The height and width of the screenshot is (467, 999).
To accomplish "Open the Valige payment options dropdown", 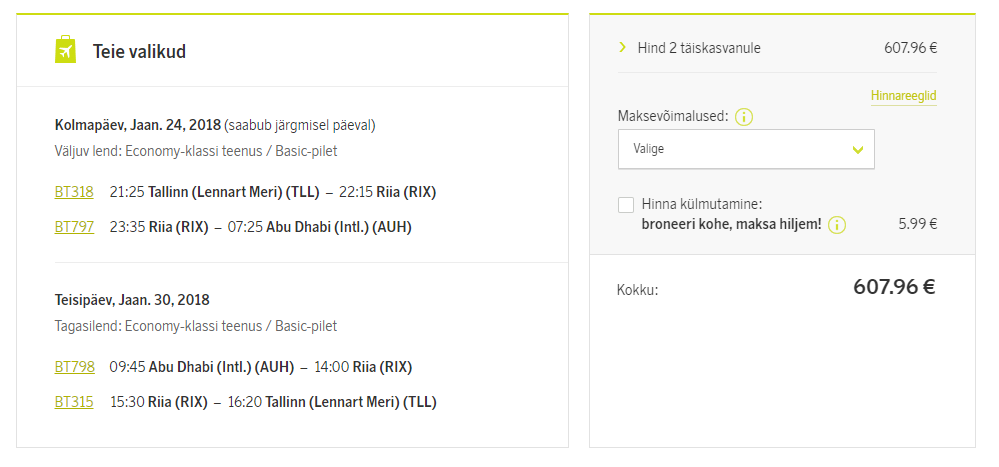I will [x=746, y=149].
